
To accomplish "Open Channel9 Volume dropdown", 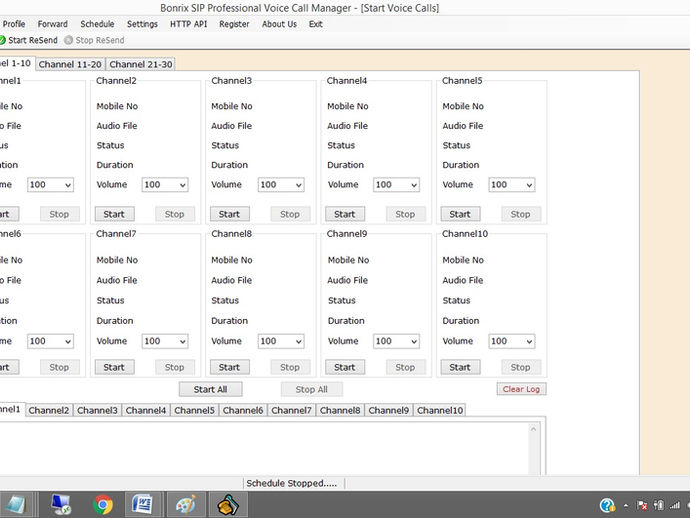I will 396,341.
